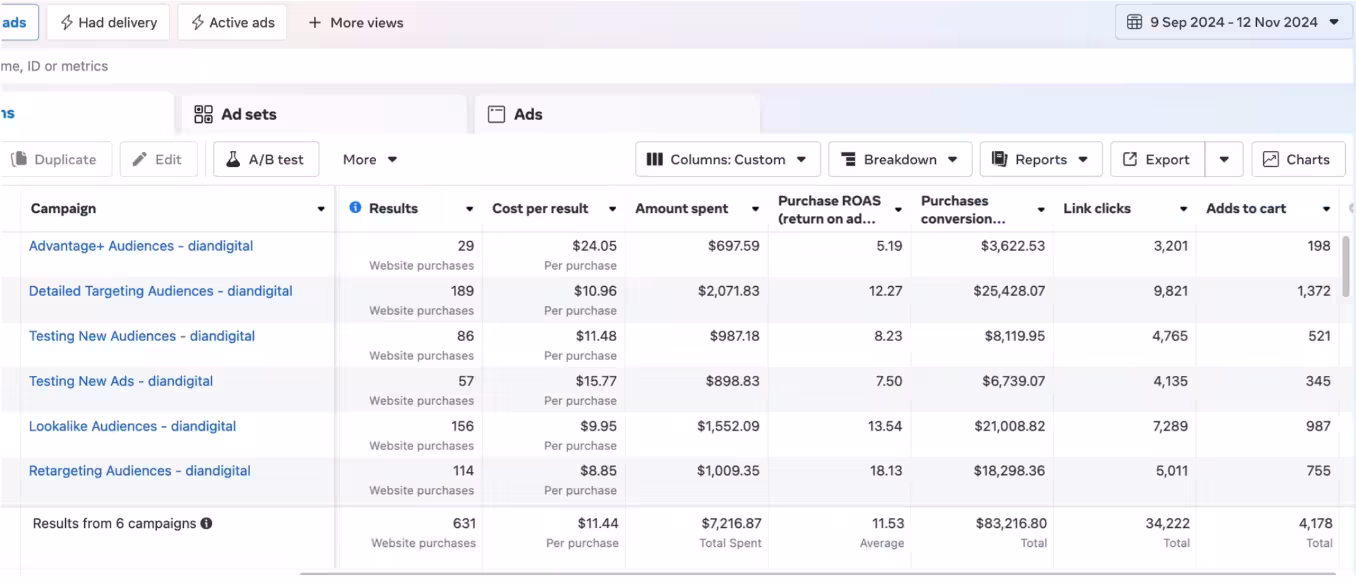This screenshot has height=582, width=1356.
Task: Click the lightning icon on Had delivery
Action: 66,22
